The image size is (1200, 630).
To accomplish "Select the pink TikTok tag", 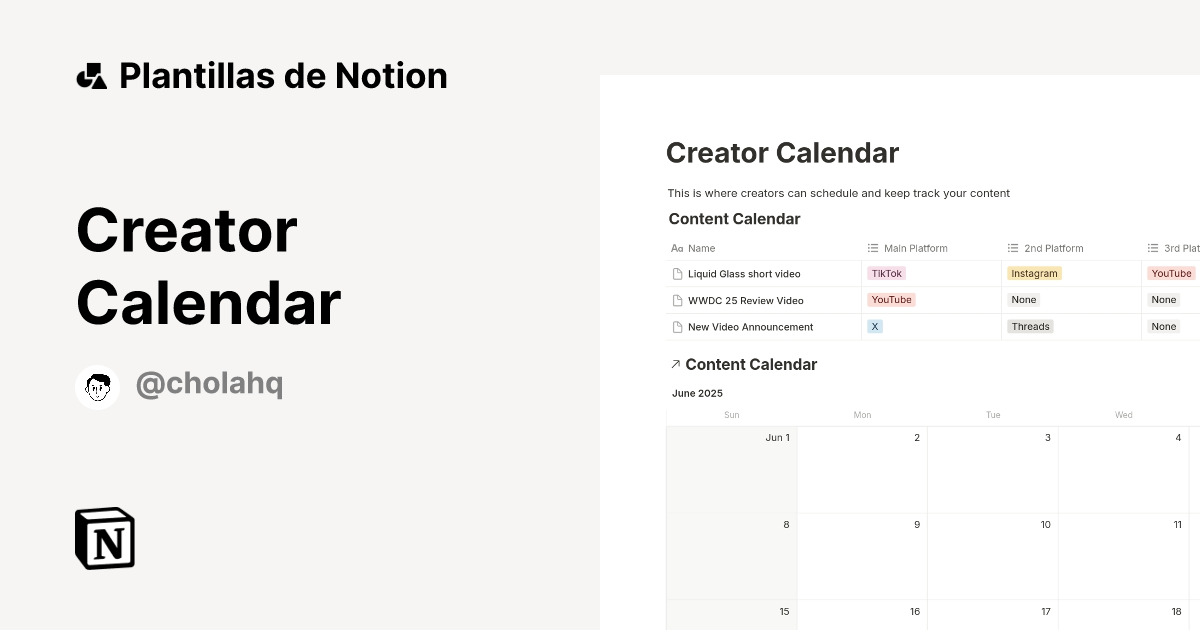I will [886, 273].
